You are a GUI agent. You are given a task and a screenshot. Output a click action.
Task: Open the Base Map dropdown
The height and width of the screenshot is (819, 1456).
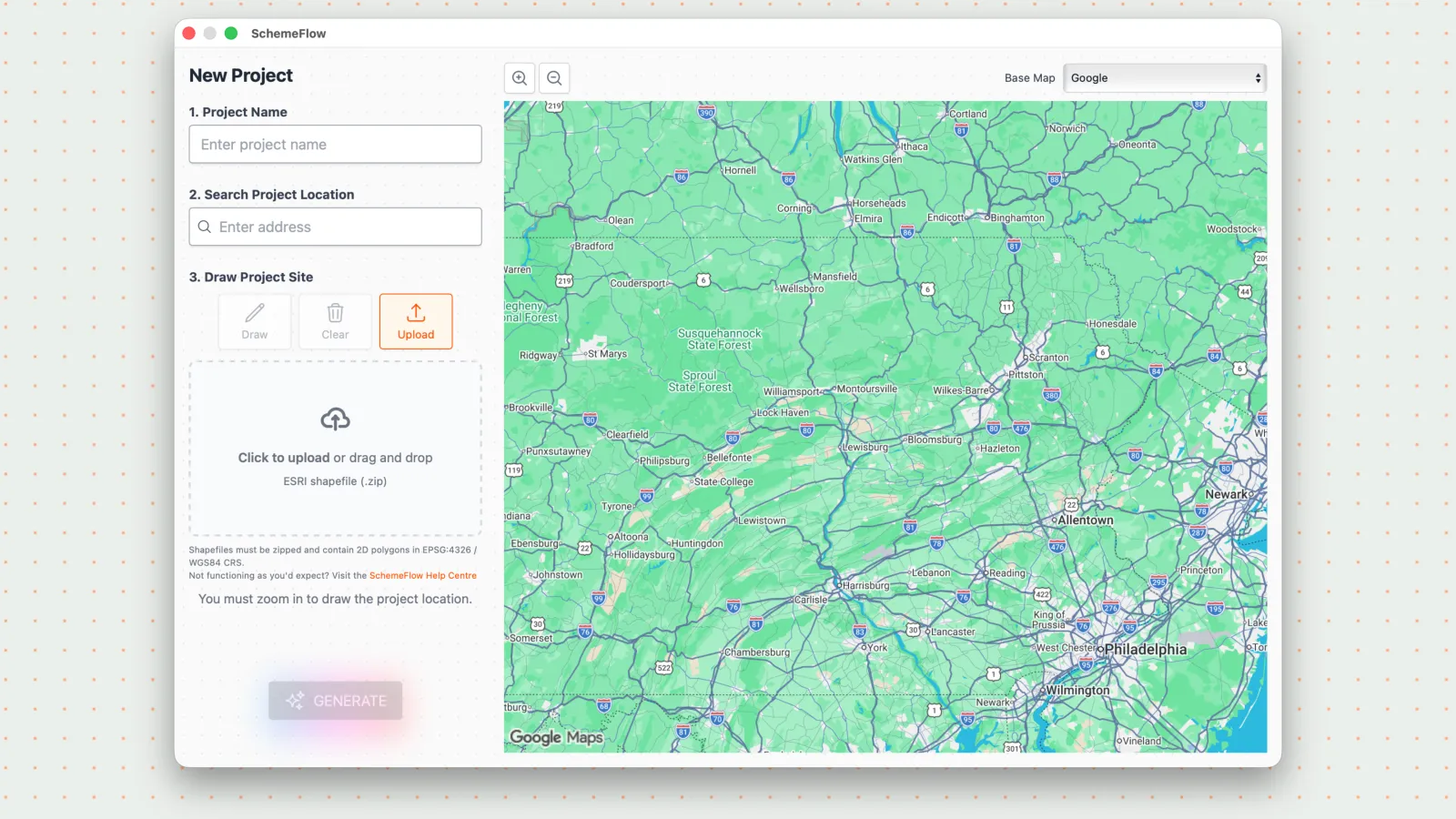coord(1165,78)
